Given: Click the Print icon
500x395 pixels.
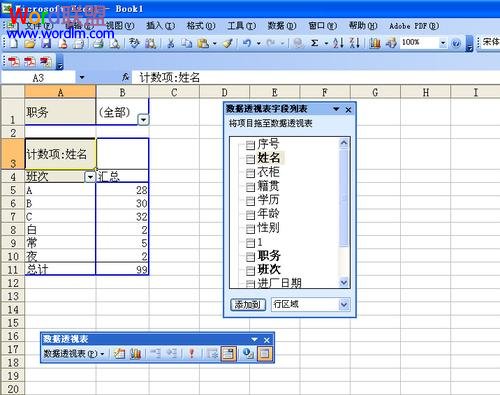Looking at the screenshot, I should click(98, 43).
